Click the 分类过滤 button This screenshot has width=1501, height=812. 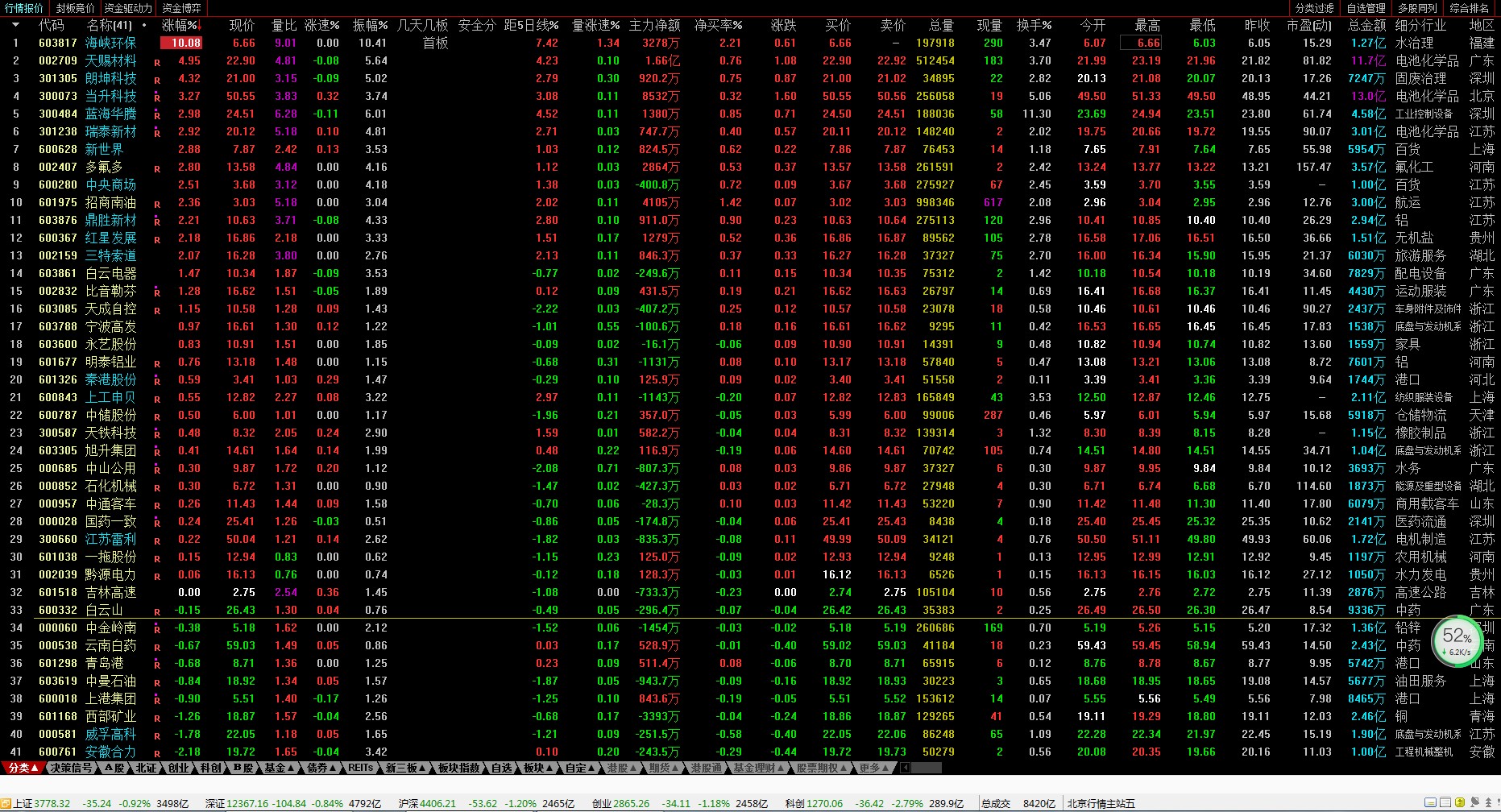(x=1315, y=8)
